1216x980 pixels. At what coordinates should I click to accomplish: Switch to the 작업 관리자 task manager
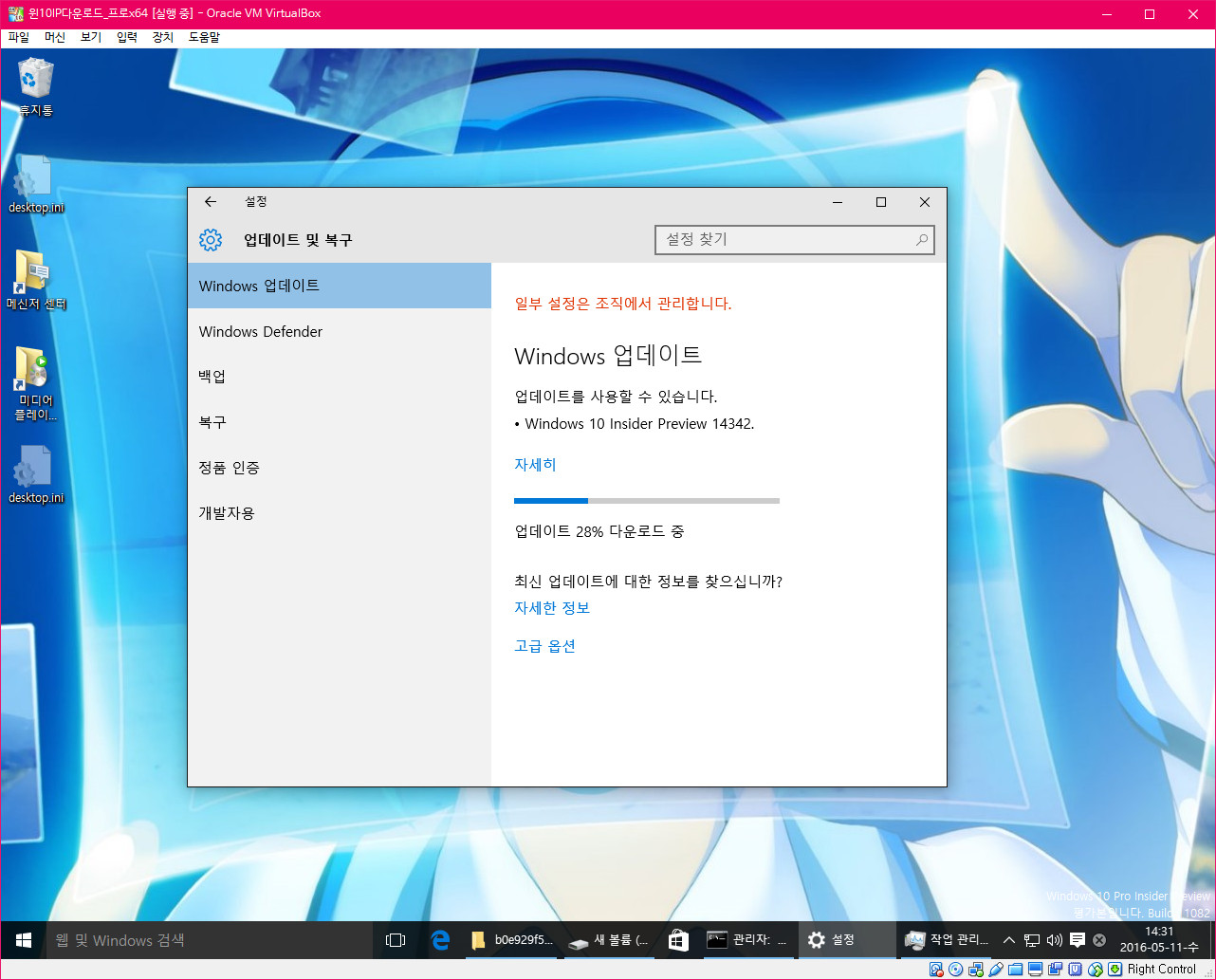[x=946, y=940]
